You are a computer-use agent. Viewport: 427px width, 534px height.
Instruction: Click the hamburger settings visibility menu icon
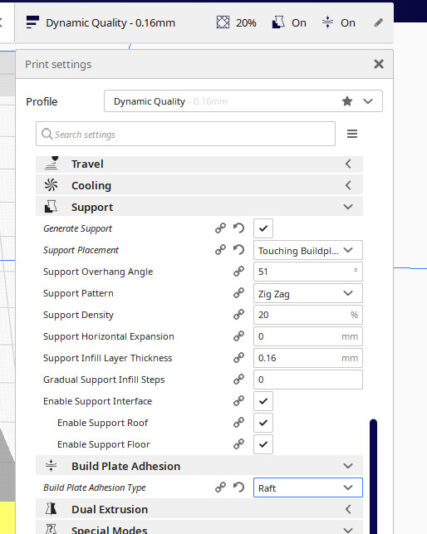click(x=352, y=134)
